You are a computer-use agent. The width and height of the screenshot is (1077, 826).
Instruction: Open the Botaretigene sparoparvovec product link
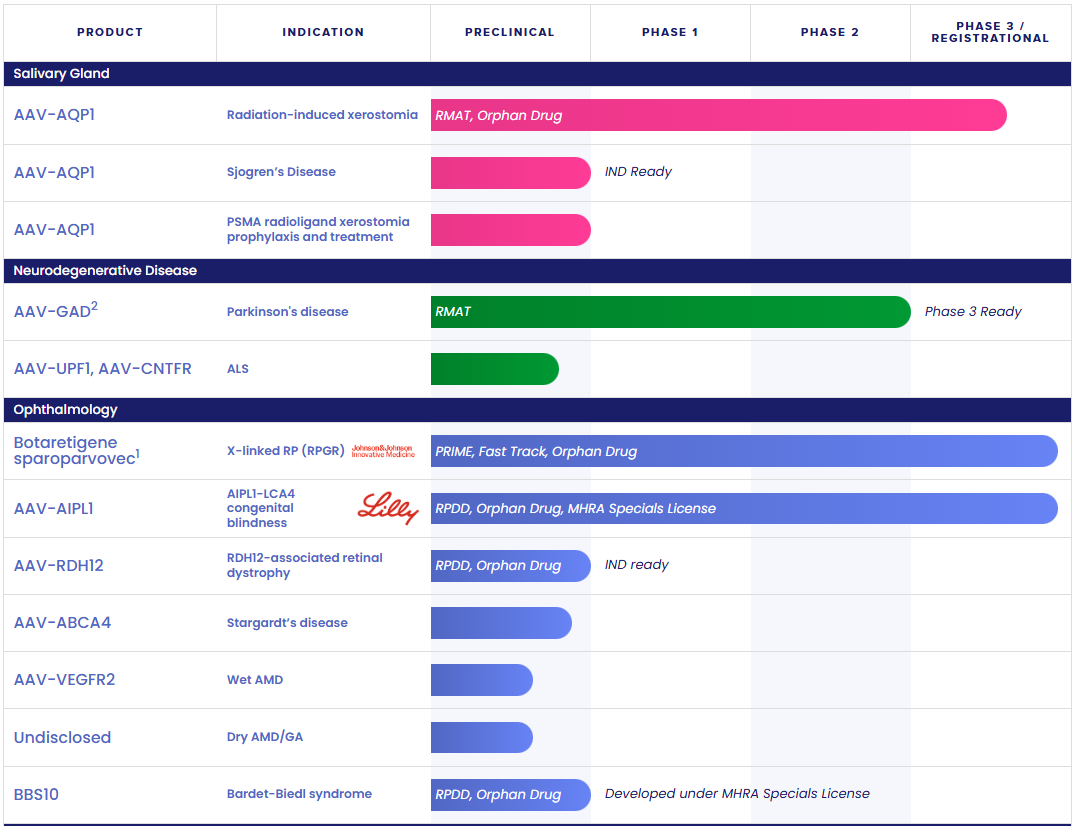click(x=73, y=451)
